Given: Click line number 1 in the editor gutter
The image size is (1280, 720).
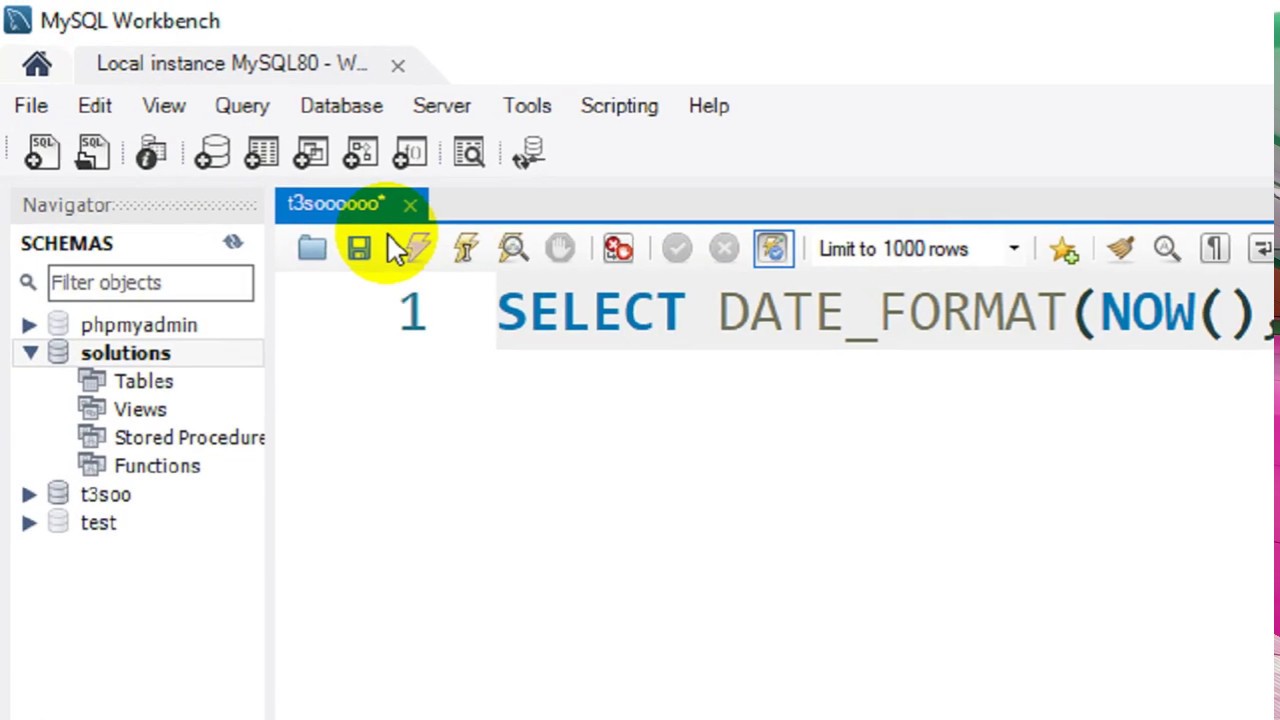Looking at the screenshot, I should pyautogui.click(x=412, y=313).
